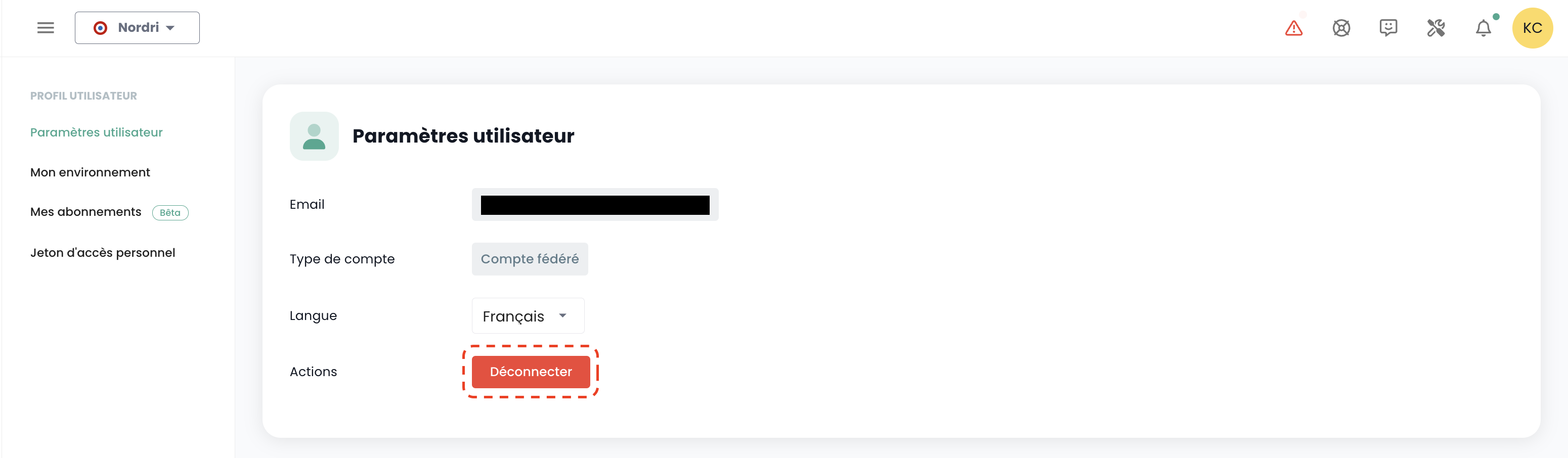
Task: Open the lifebuoy help icon
Action: click(1341, 28)
